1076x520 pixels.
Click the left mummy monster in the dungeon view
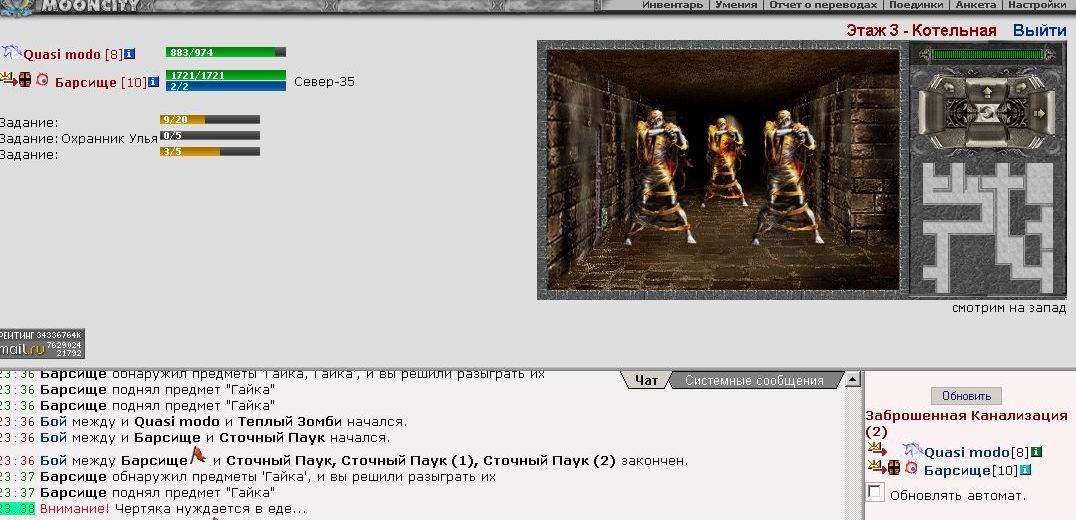(x=662, y=177)
